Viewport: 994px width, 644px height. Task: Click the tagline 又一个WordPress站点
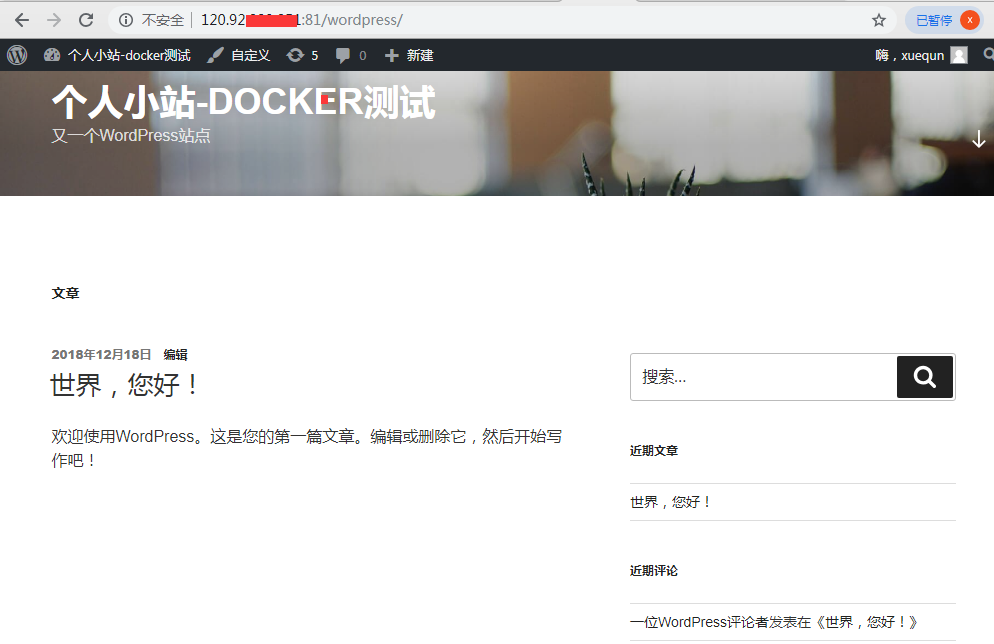pyautogui.click(x=131, y=136)
